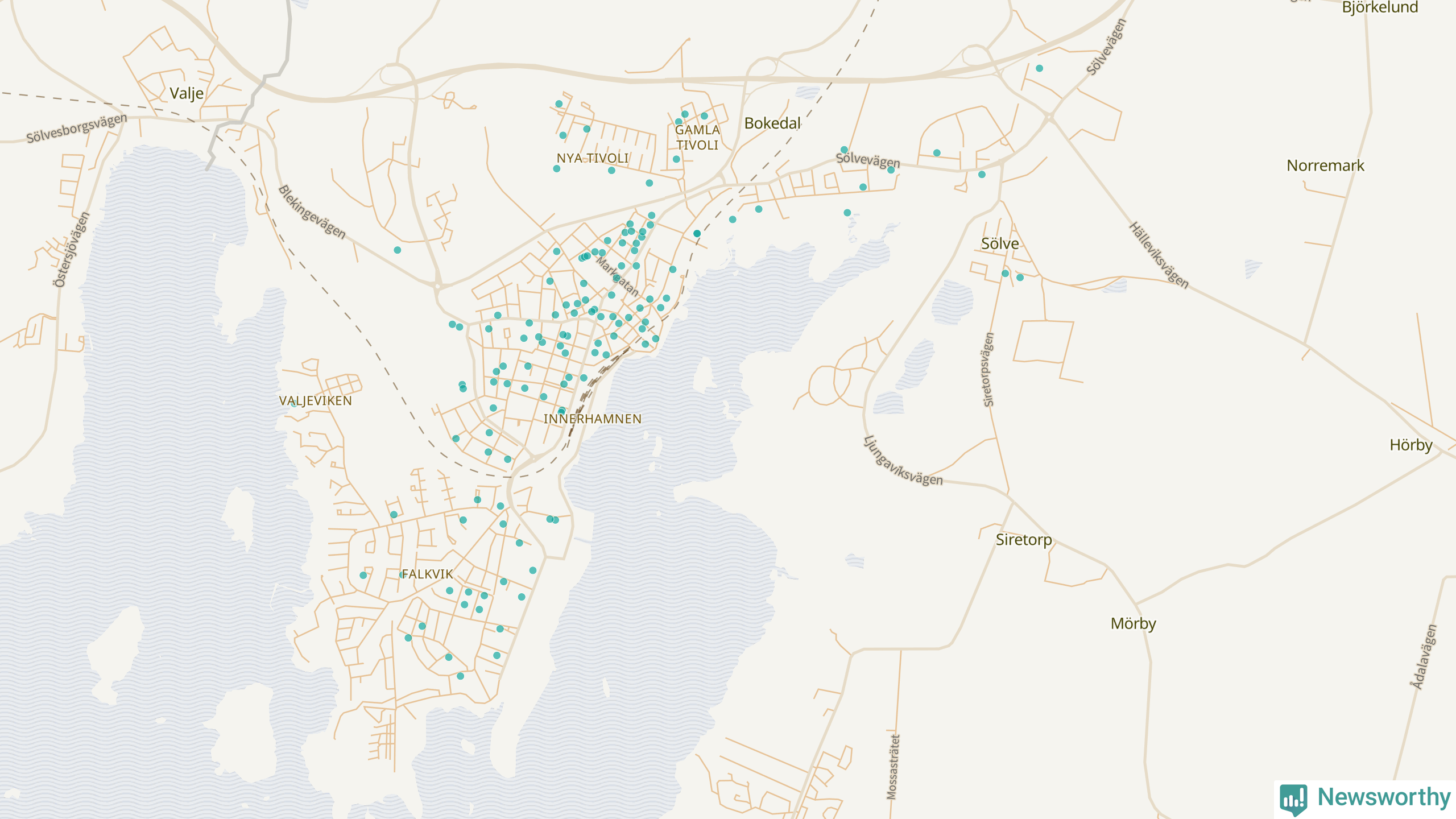The image size is (1456, 819).
Task: Click the Hälleviksvägen road label
Action: coord(1159,255)
